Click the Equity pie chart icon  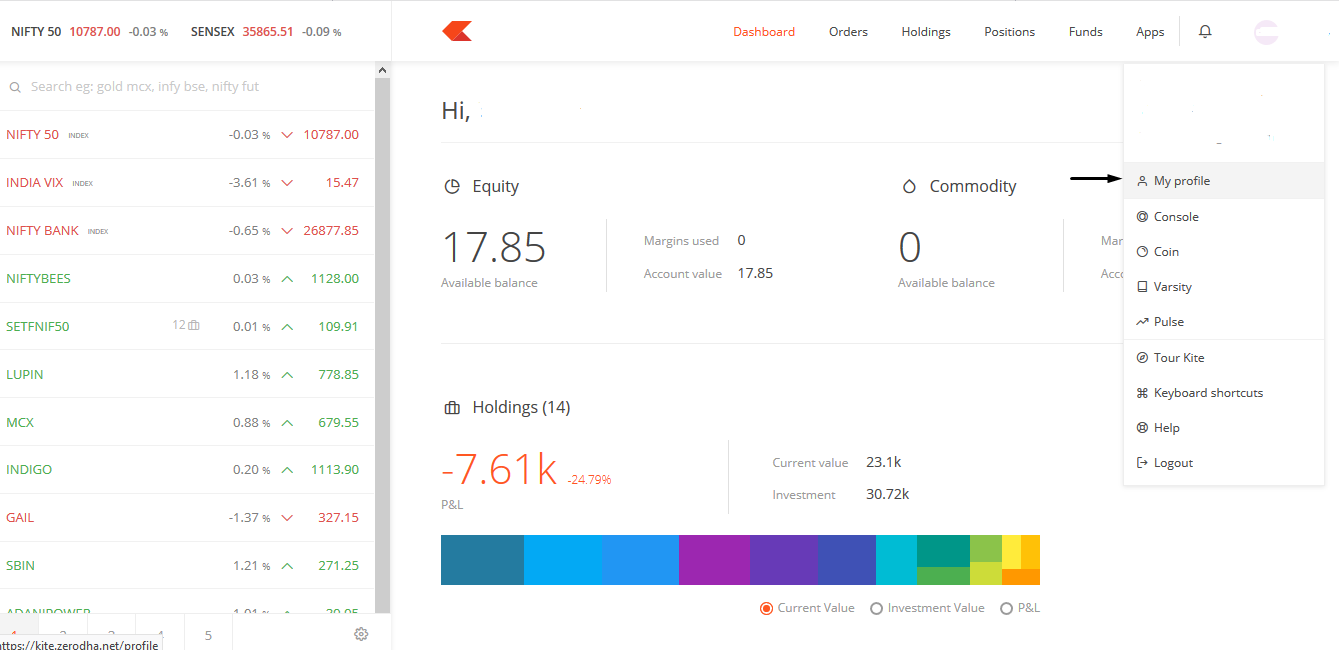452,186
